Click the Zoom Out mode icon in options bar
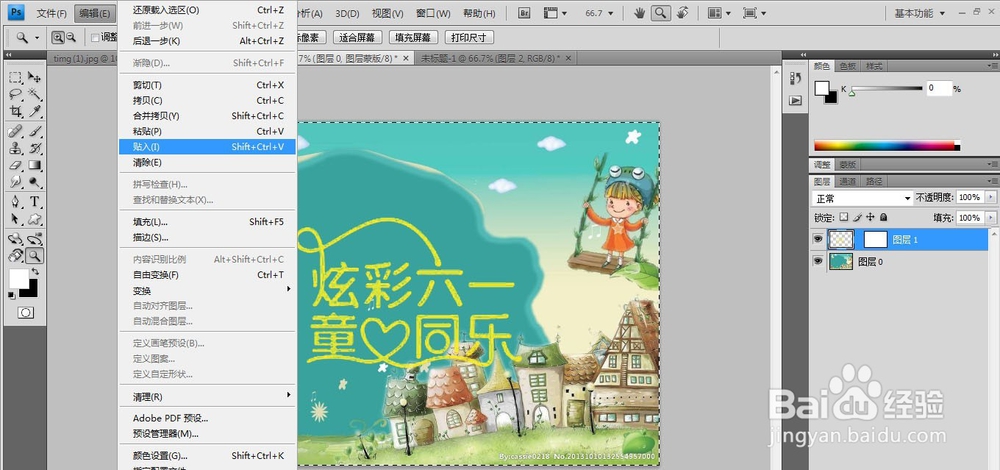 tap(71, 38)
